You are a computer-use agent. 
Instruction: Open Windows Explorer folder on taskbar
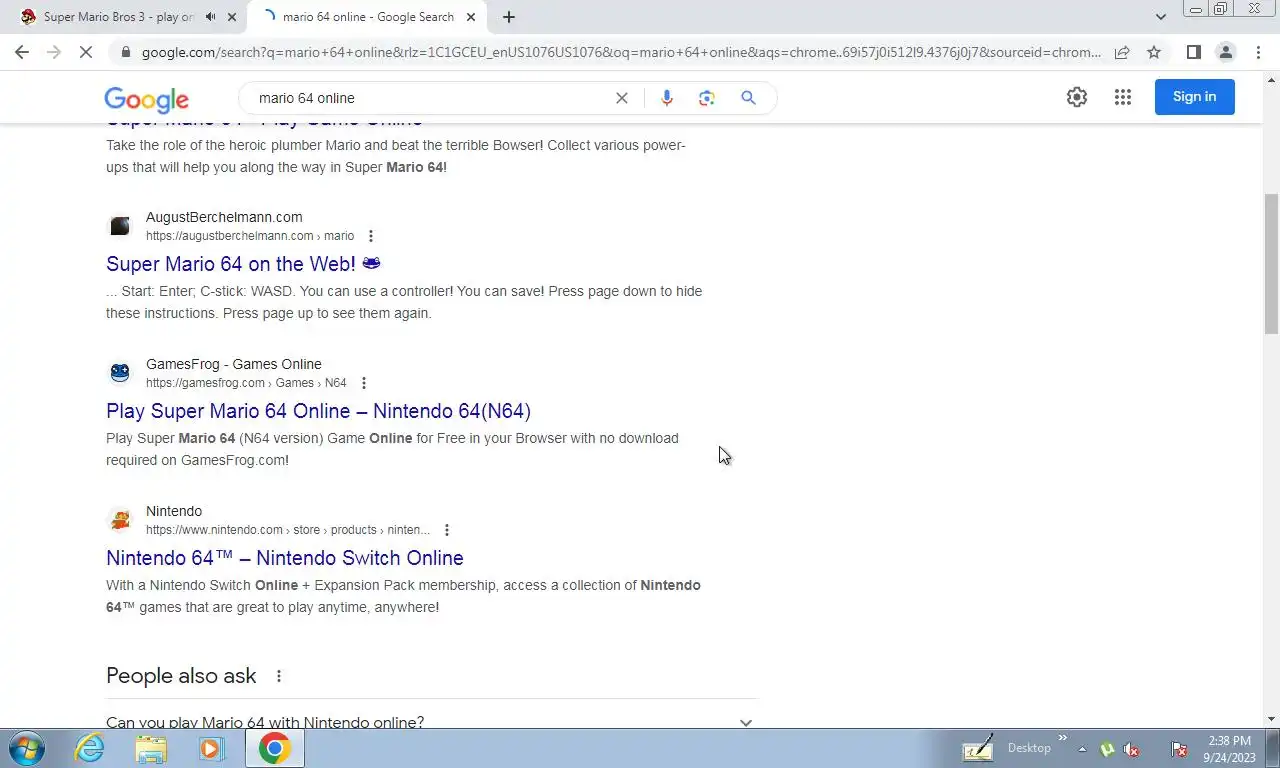pos(151,748)
